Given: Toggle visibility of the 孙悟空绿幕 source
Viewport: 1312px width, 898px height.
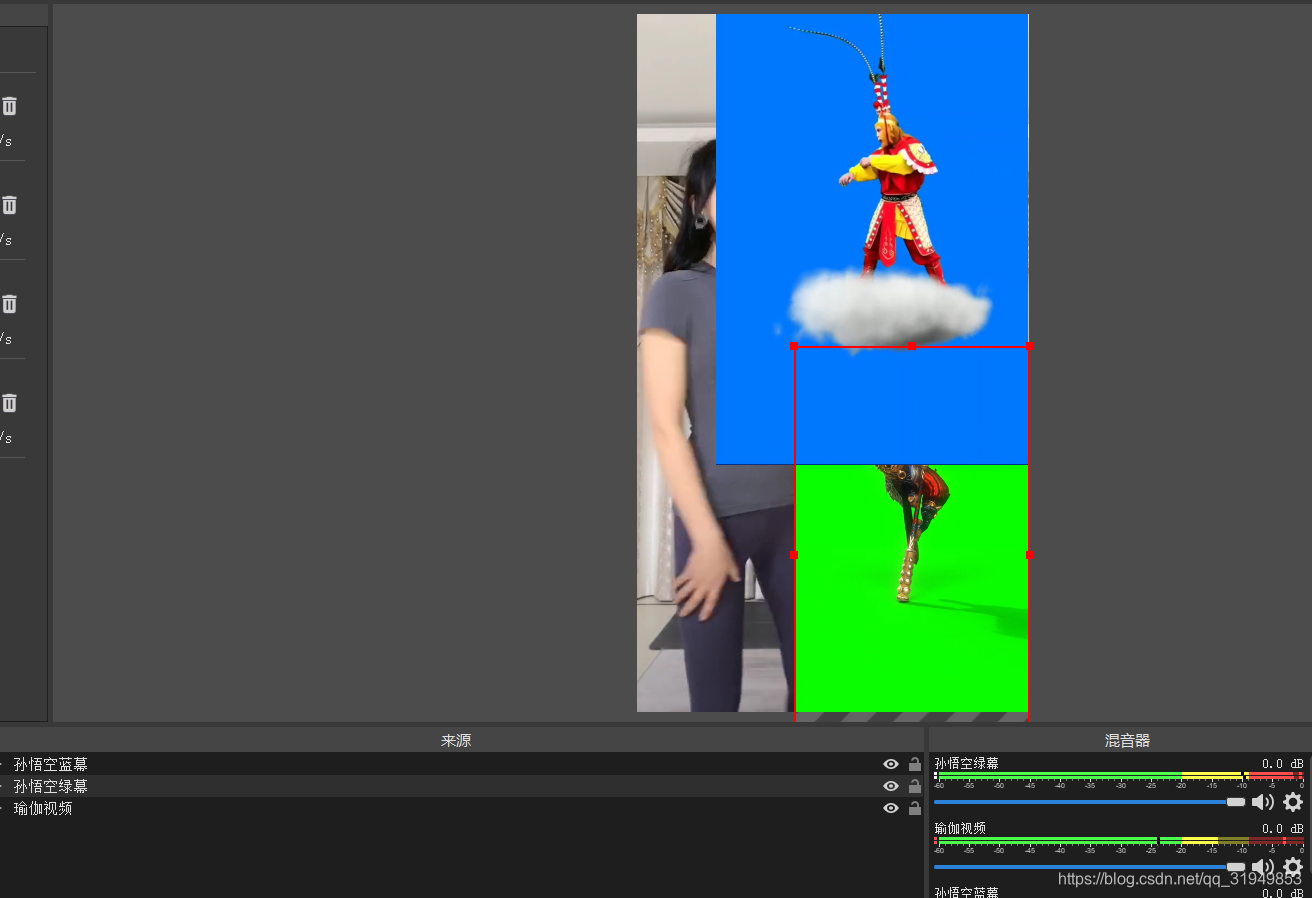Looking at the screenshot, I should pos(890,786).
